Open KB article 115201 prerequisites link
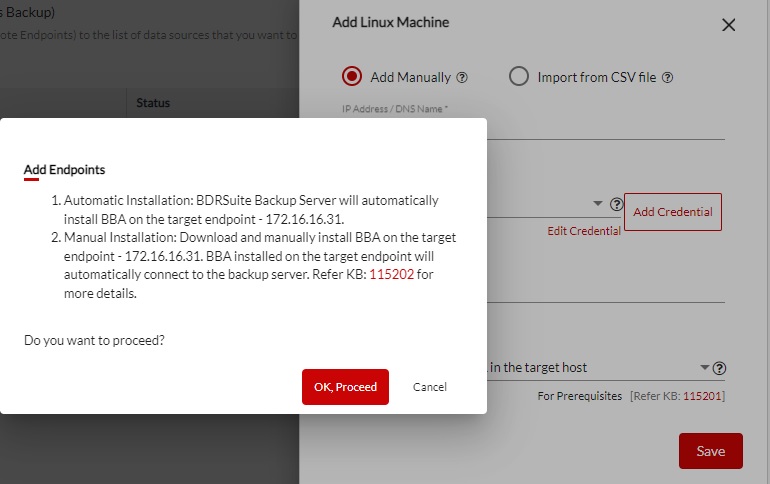The height and width of the screenshot is (484, 770). (702, 396)
